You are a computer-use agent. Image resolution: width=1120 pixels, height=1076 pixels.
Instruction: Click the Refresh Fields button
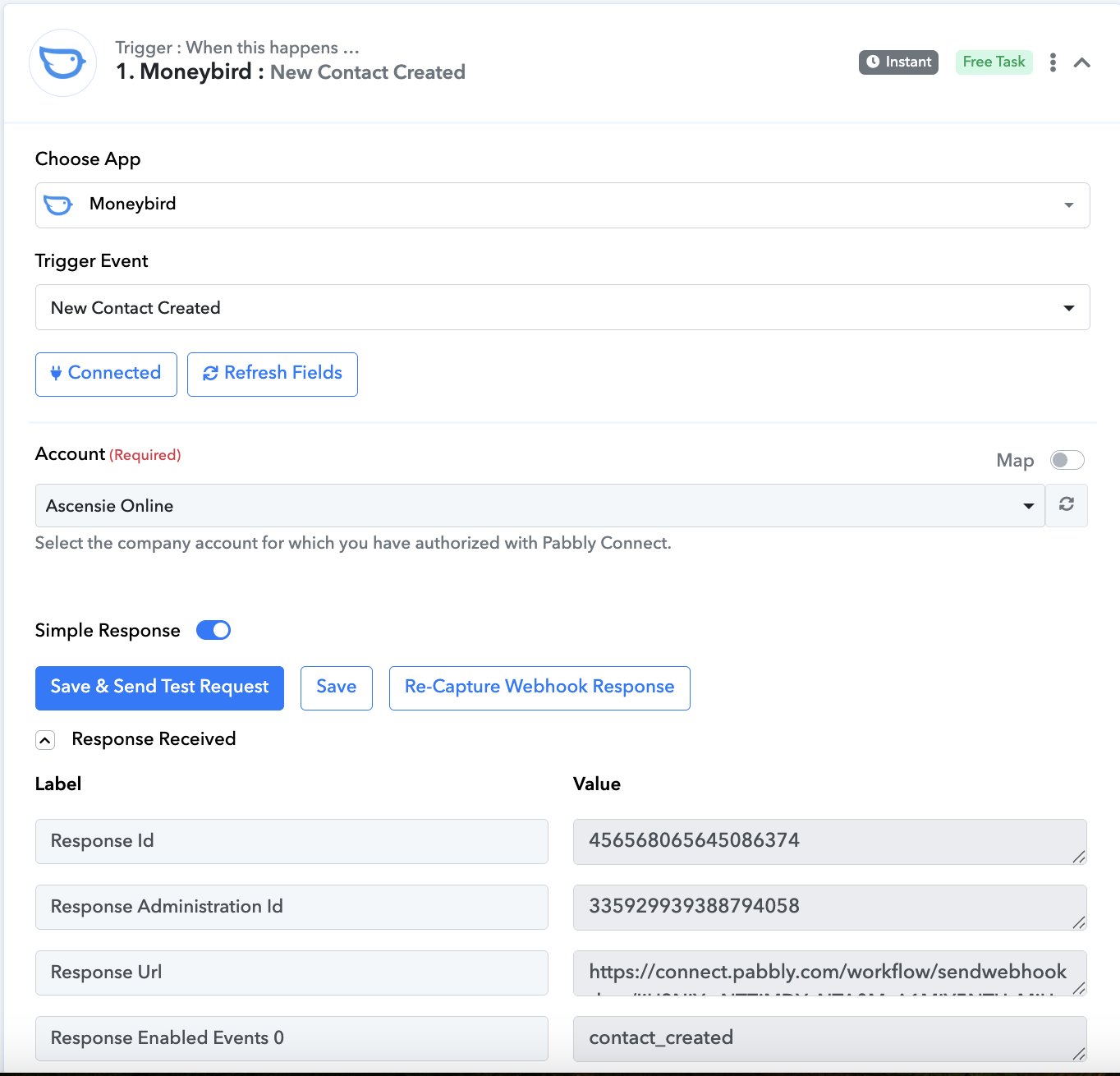tap(273, 374)
